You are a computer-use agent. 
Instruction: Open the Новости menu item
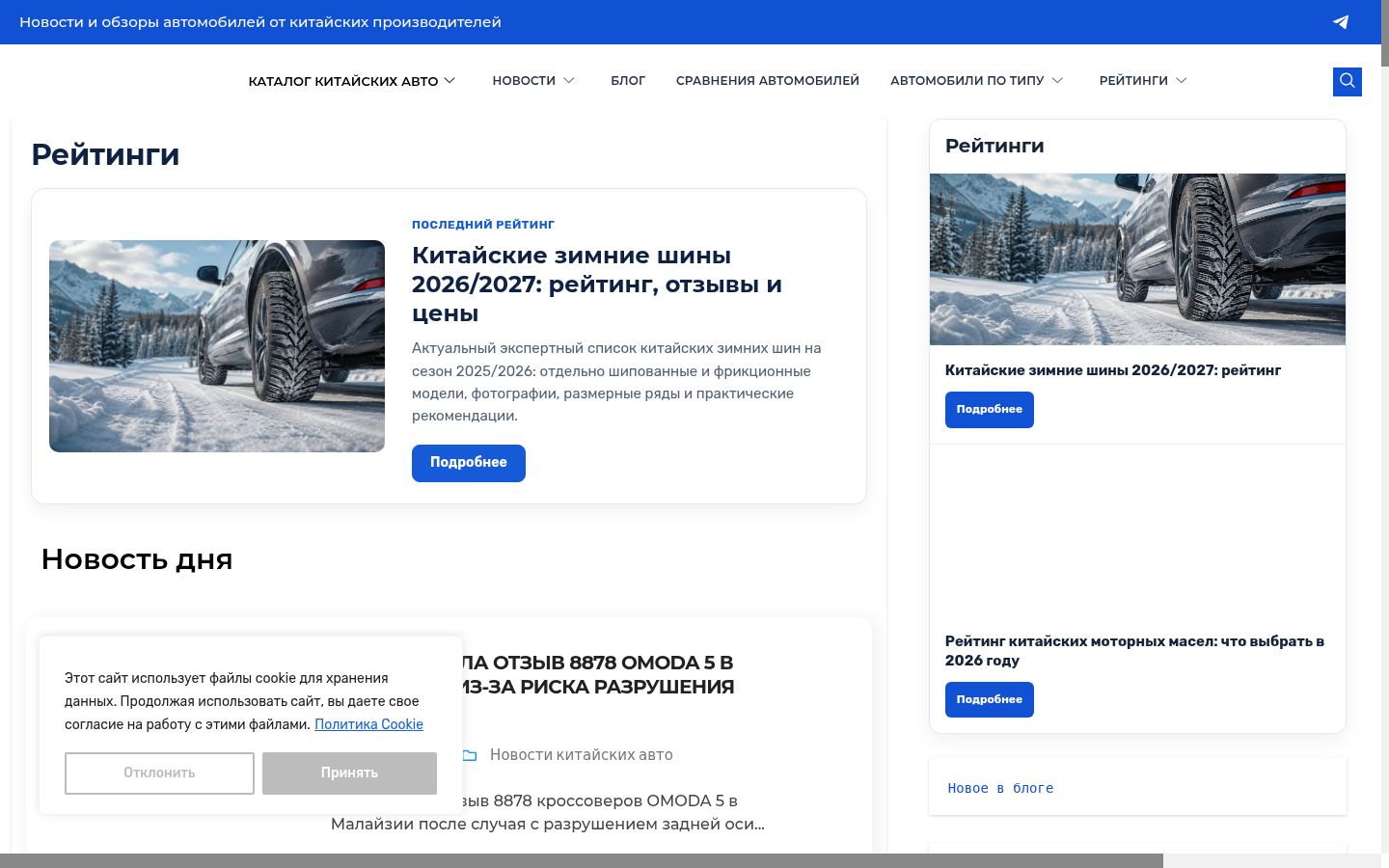(x=524, y=81)
